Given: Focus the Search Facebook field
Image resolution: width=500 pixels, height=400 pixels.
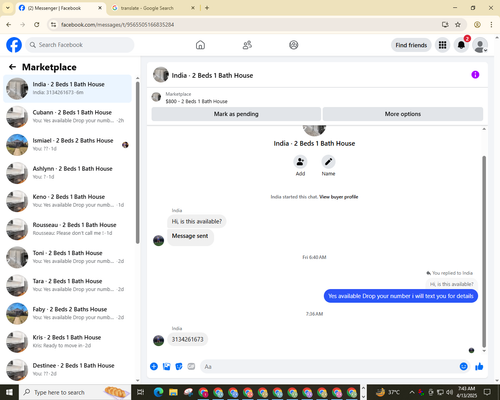Looking at the screenshot, I should [80, 45].
